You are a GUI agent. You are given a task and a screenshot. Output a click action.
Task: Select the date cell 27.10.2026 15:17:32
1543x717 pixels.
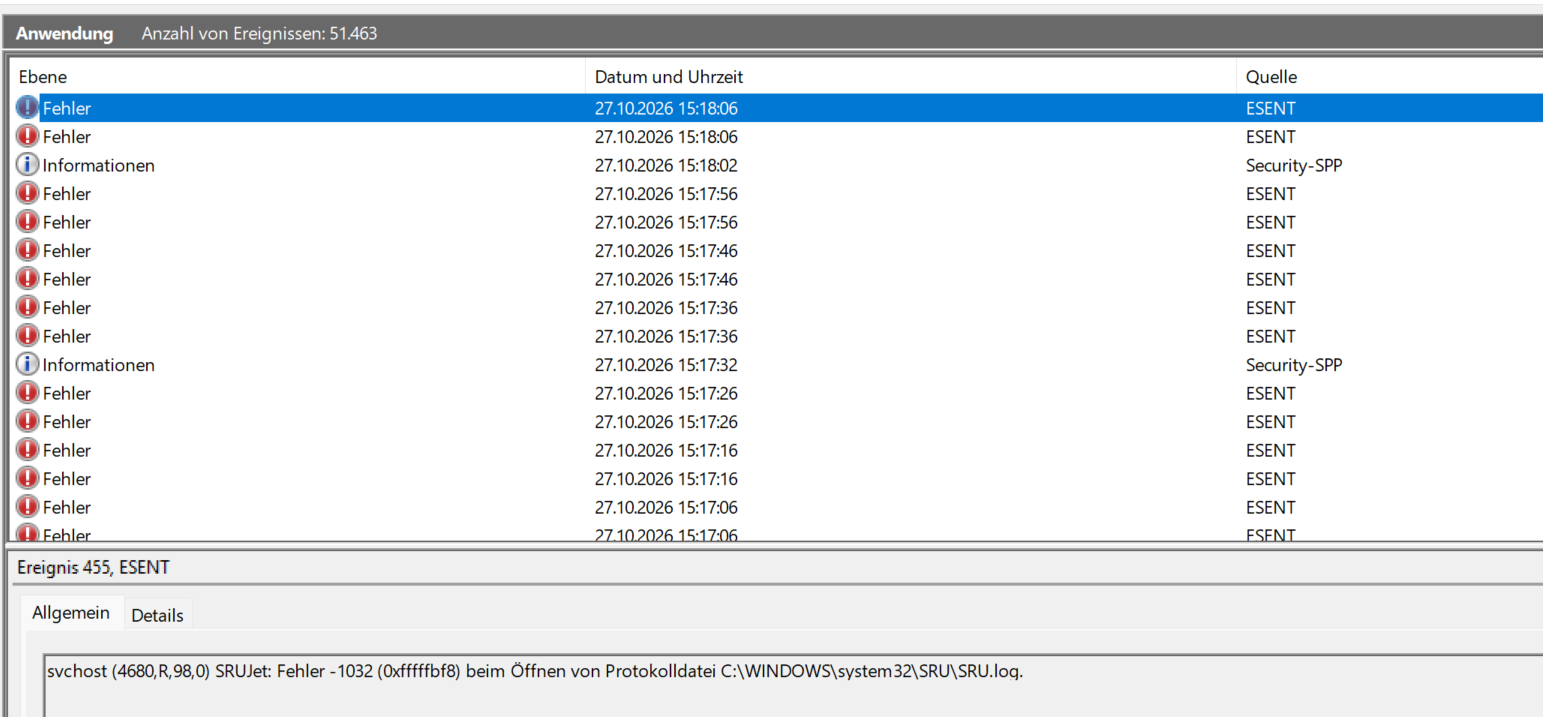(666, 365)
